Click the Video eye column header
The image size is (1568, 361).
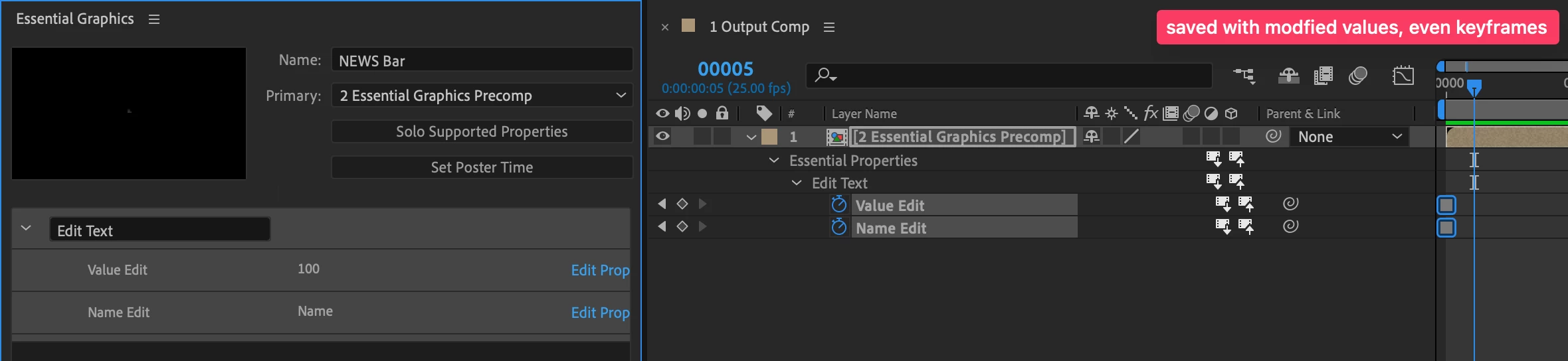662,113
